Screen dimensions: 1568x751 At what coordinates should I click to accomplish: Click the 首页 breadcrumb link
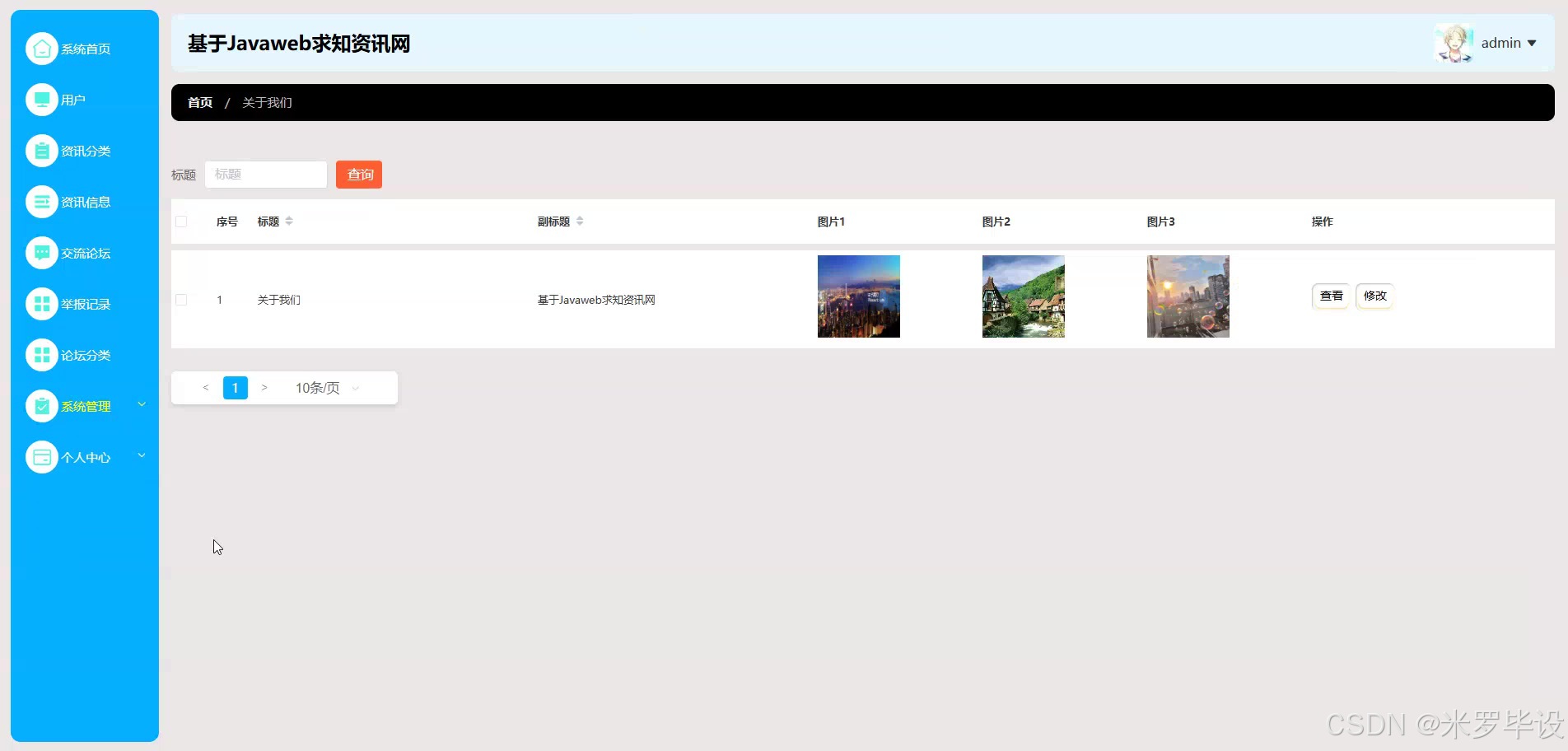(200, 103)
